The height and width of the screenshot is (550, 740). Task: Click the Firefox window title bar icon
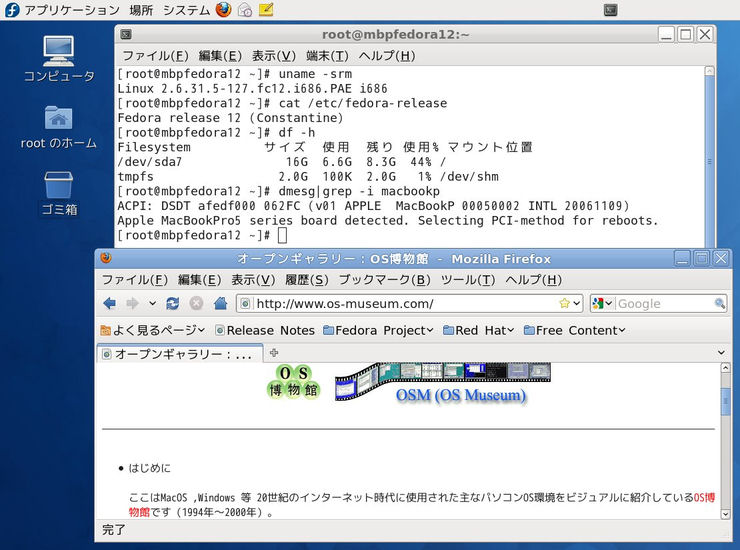coord(106,258)
